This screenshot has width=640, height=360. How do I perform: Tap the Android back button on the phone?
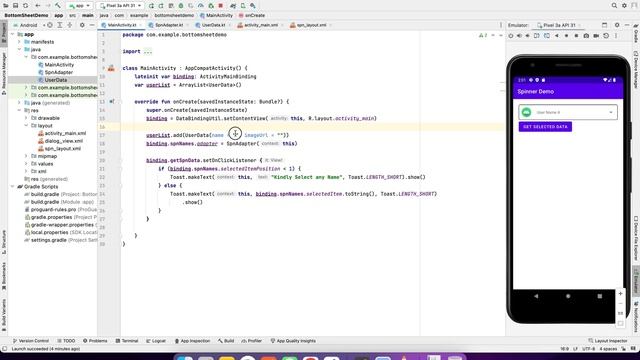[536, 296]
